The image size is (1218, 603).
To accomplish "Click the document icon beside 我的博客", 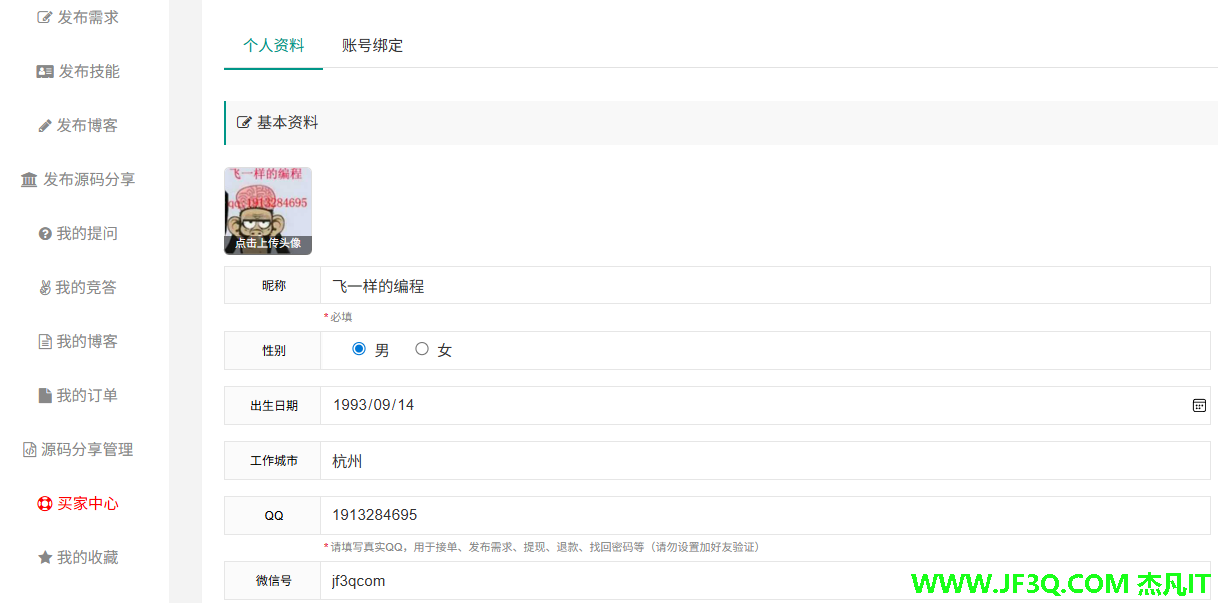I will (x=45, y=342).
